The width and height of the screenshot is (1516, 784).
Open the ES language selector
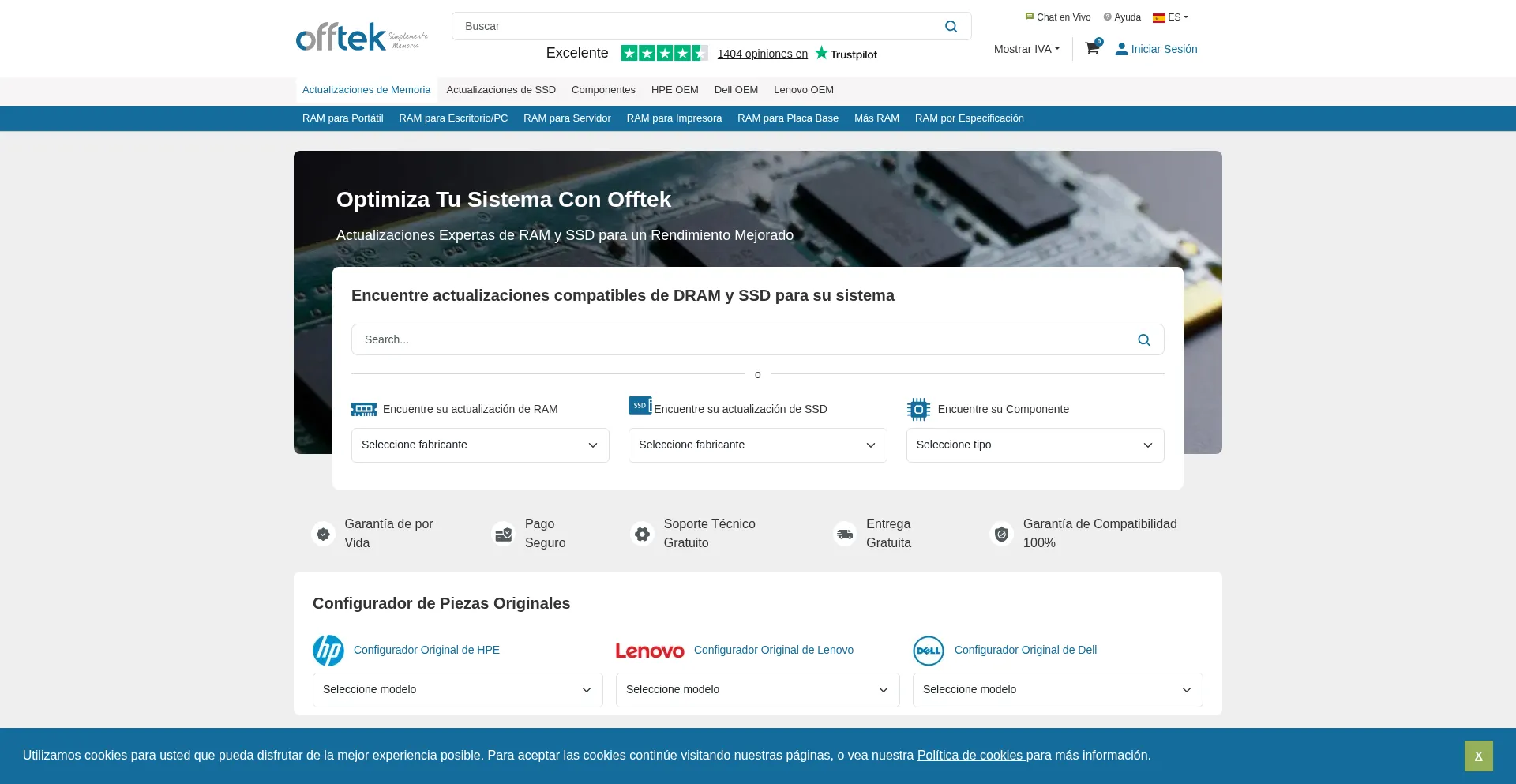[1170, 17]
